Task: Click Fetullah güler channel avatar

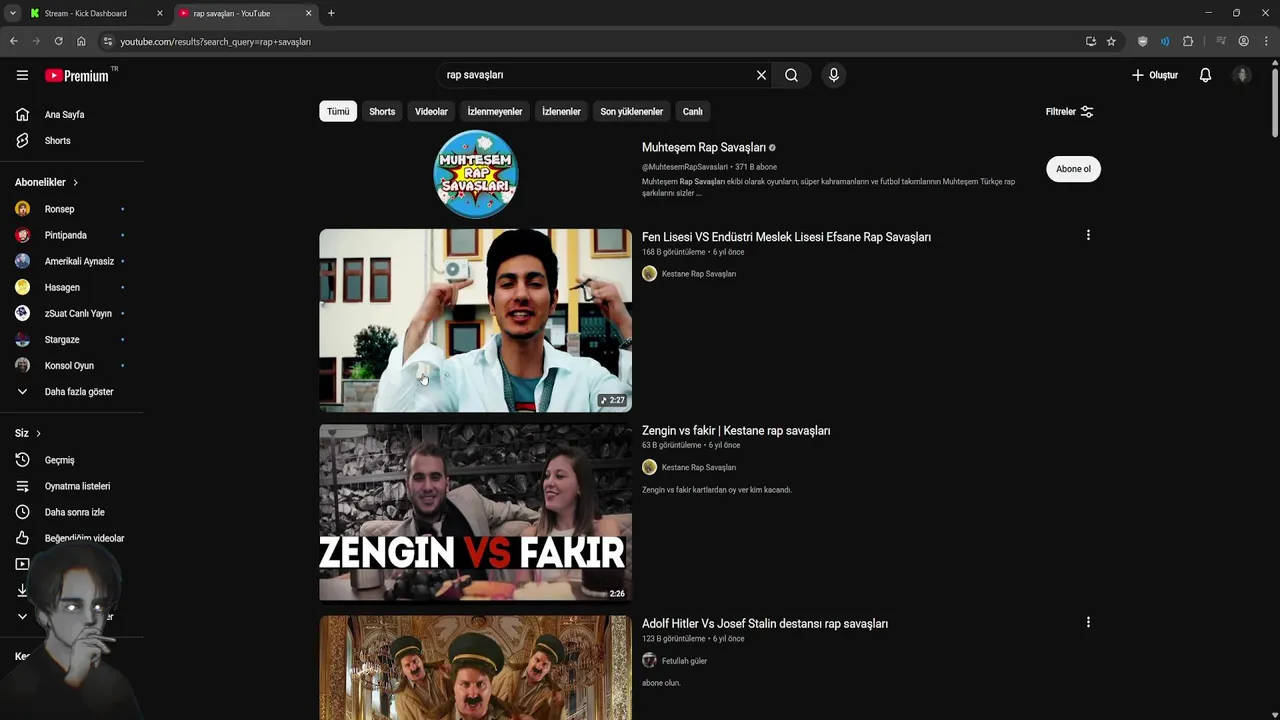Action: [x=649, y=661]
